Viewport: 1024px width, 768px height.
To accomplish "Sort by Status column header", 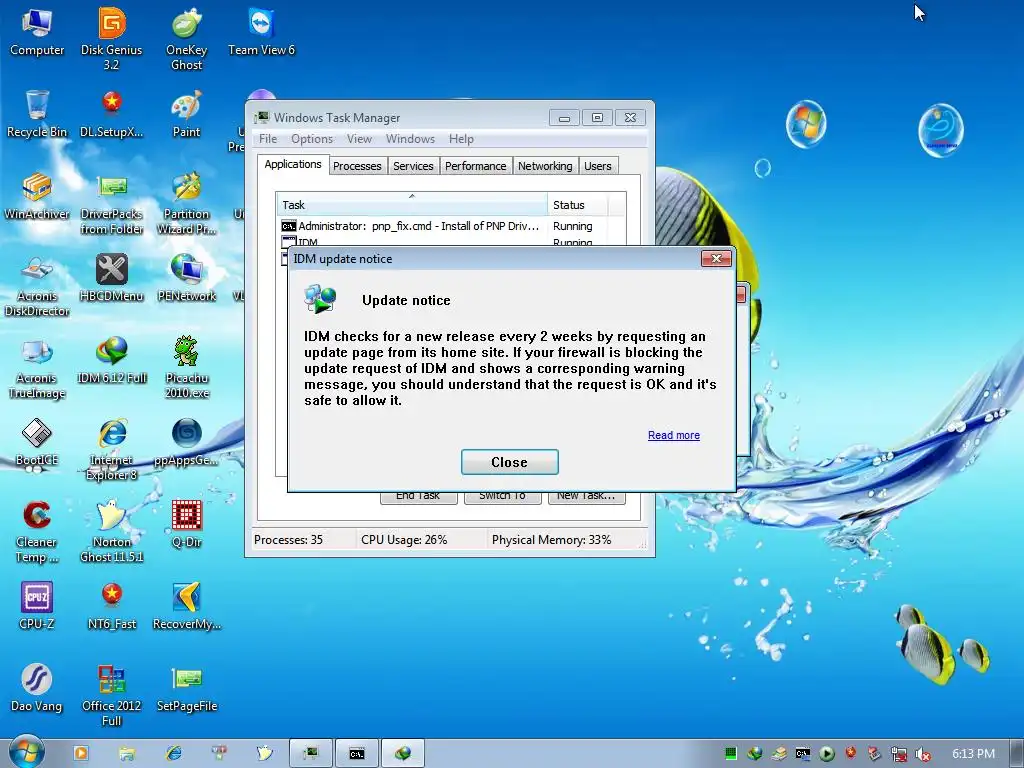I will [578, 204].
